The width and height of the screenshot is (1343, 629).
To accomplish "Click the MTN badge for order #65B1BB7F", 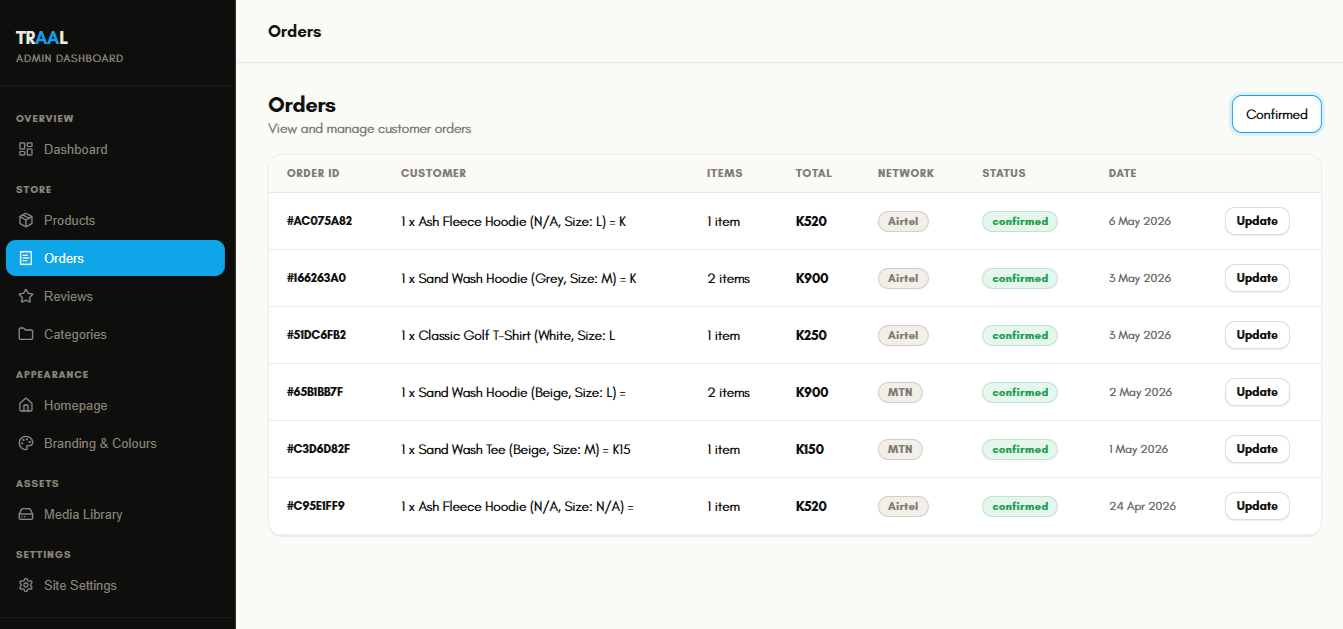I will click(900, 392).
